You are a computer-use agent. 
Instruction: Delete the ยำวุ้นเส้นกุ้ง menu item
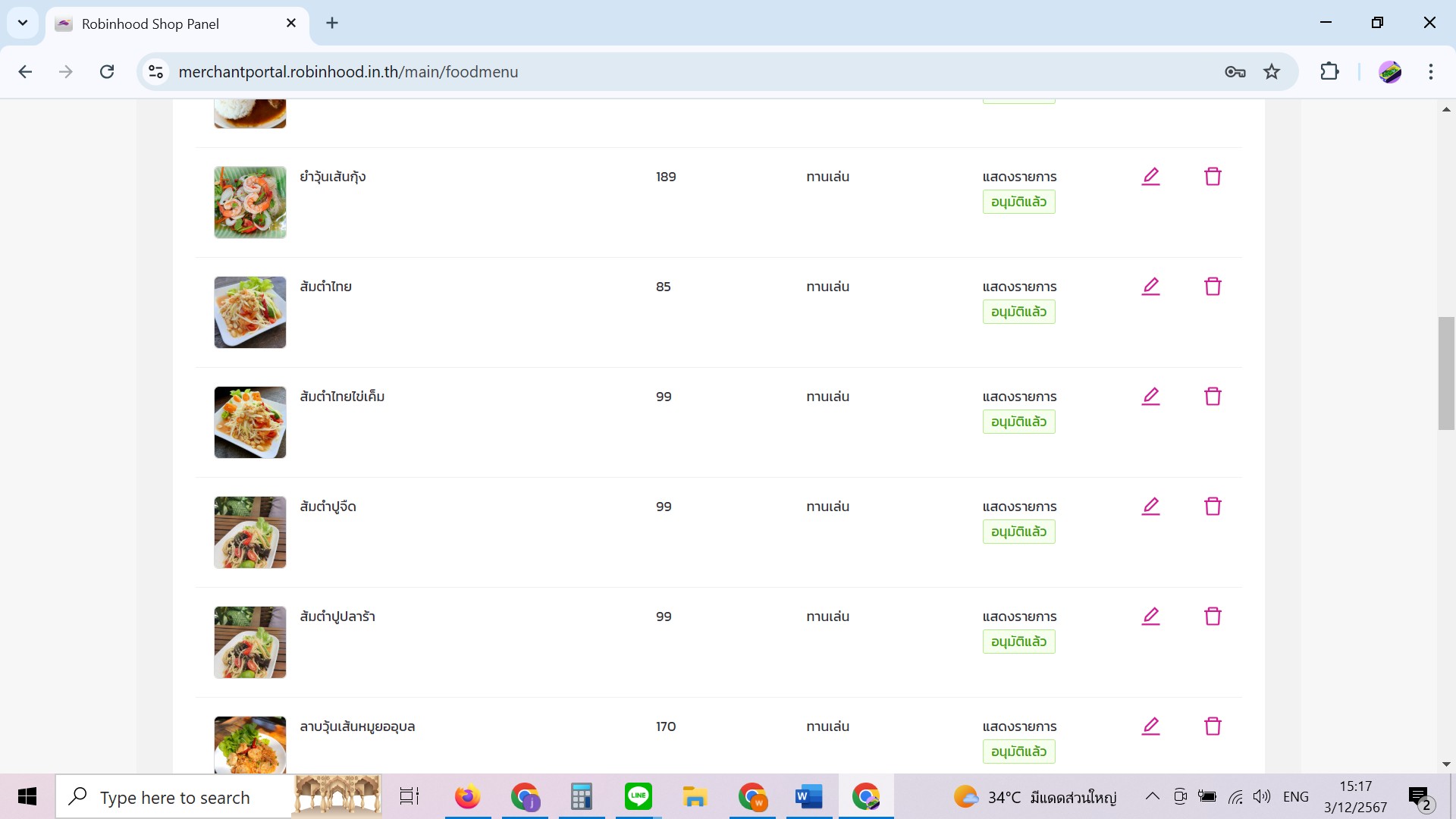coord(1213,177)
